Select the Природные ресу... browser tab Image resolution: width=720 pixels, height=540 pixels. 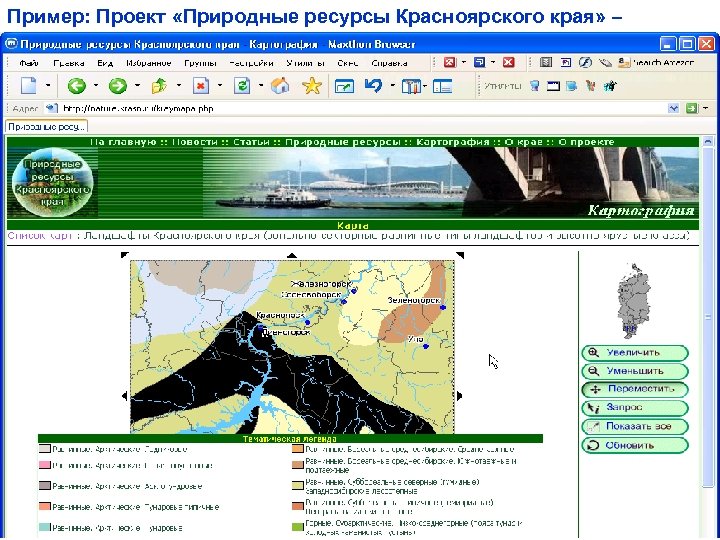point(46,126)
